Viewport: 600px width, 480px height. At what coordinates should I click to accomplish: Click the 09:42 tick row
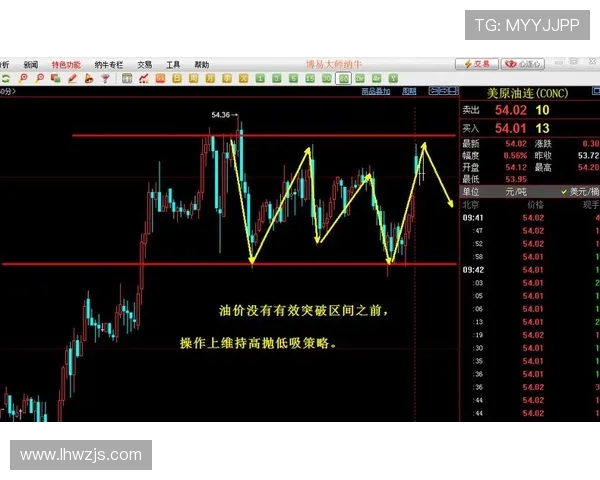point(530,270)
